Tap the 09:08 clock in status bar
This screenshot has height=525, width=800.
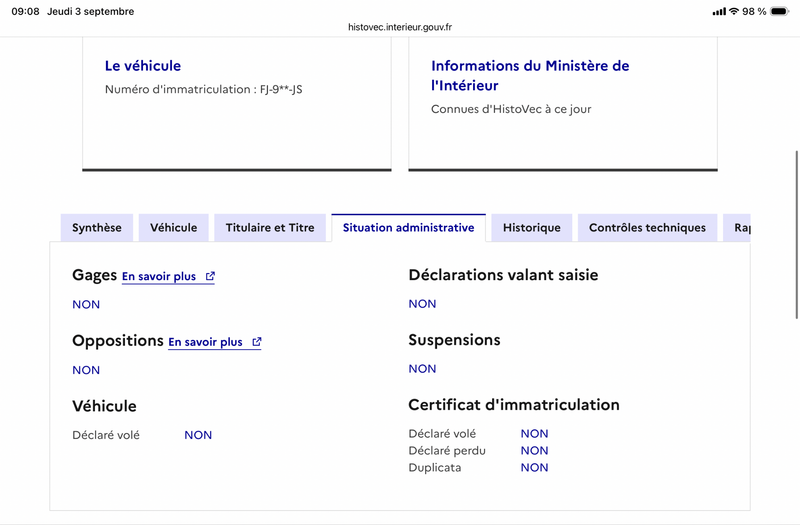coord(25,11)
